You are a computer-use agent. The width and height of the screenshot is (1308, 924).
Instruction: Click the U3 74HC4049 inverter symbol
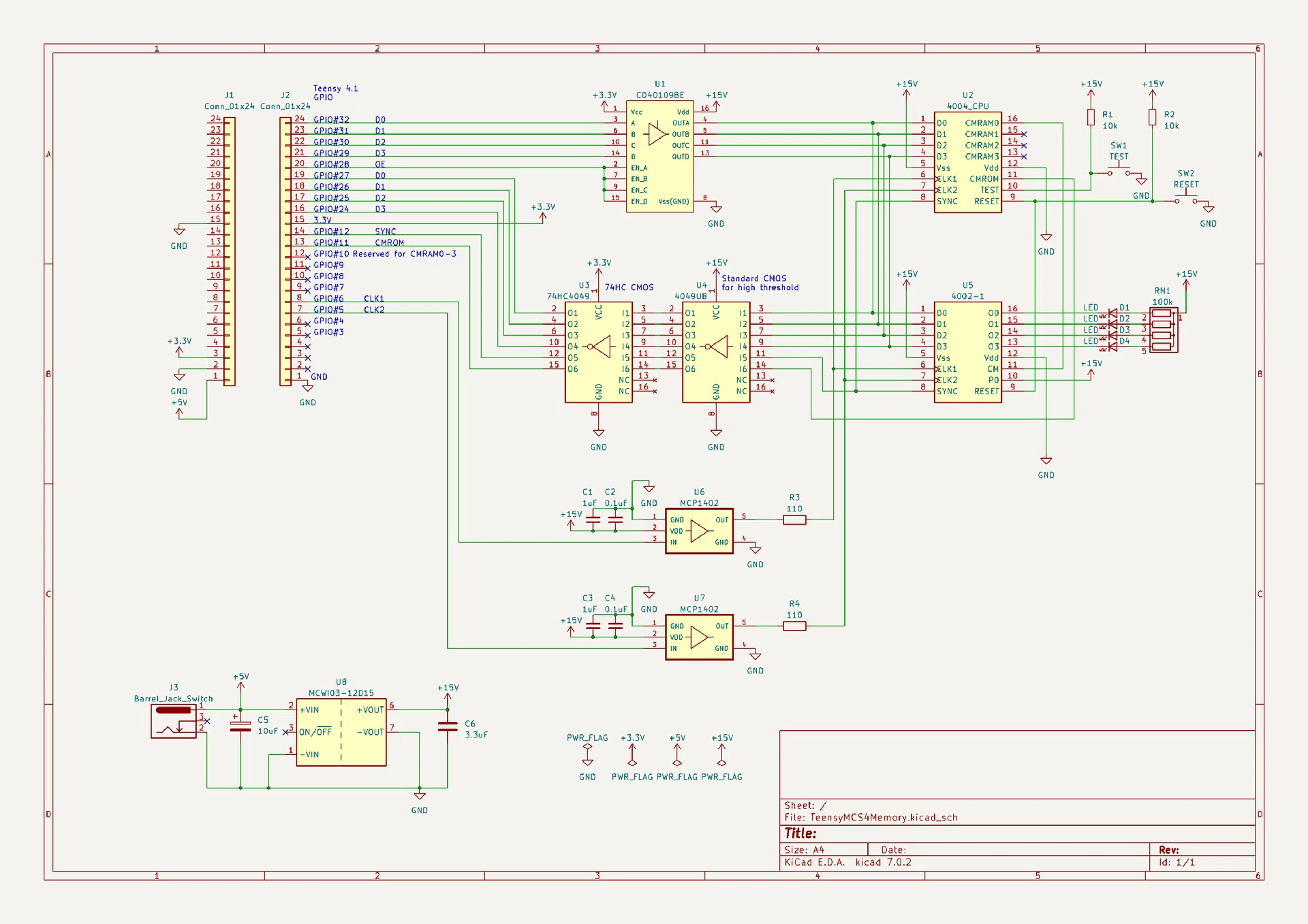click(598, 352)
